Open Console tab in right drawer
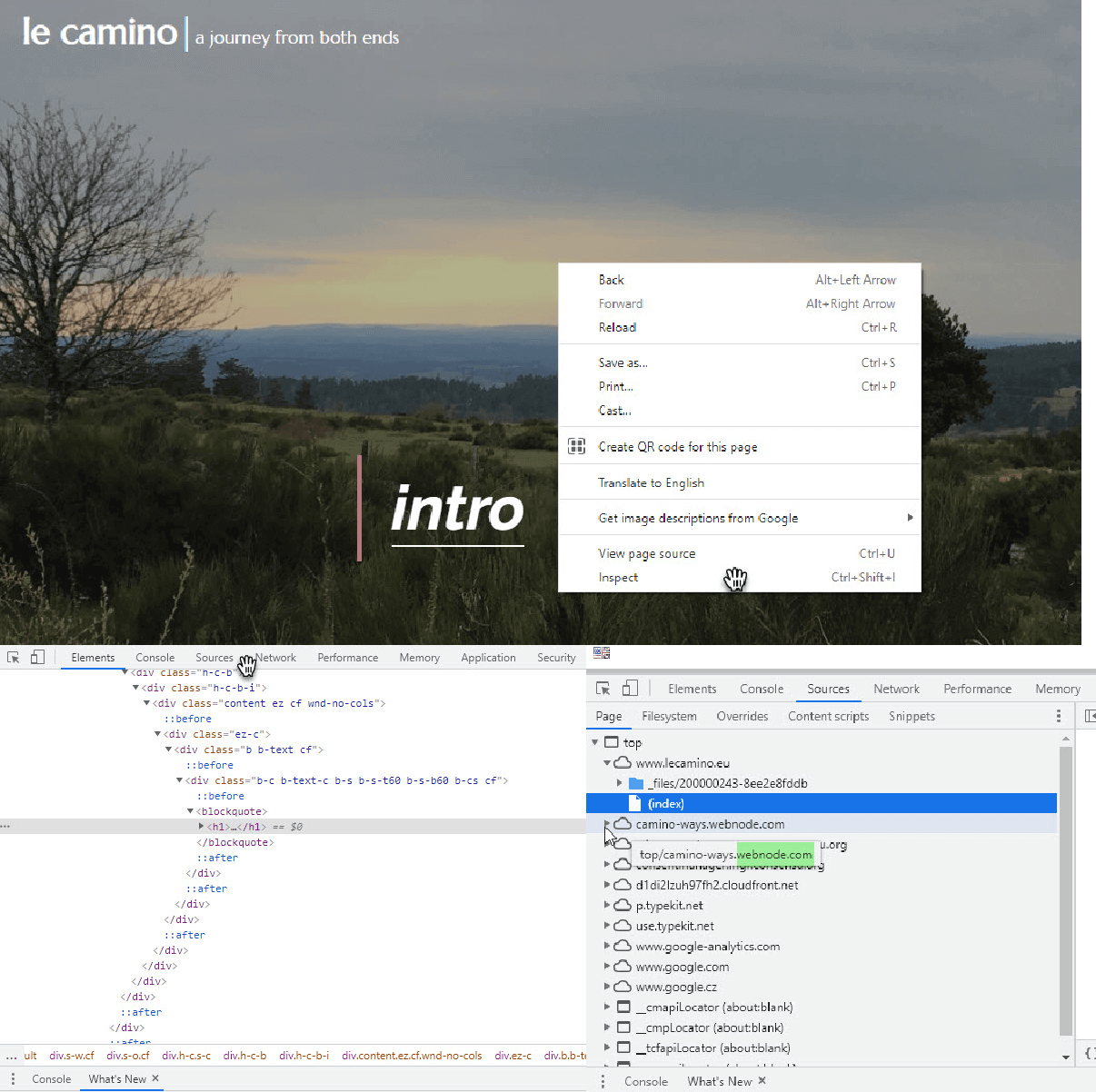 [x=646, y=1081]
